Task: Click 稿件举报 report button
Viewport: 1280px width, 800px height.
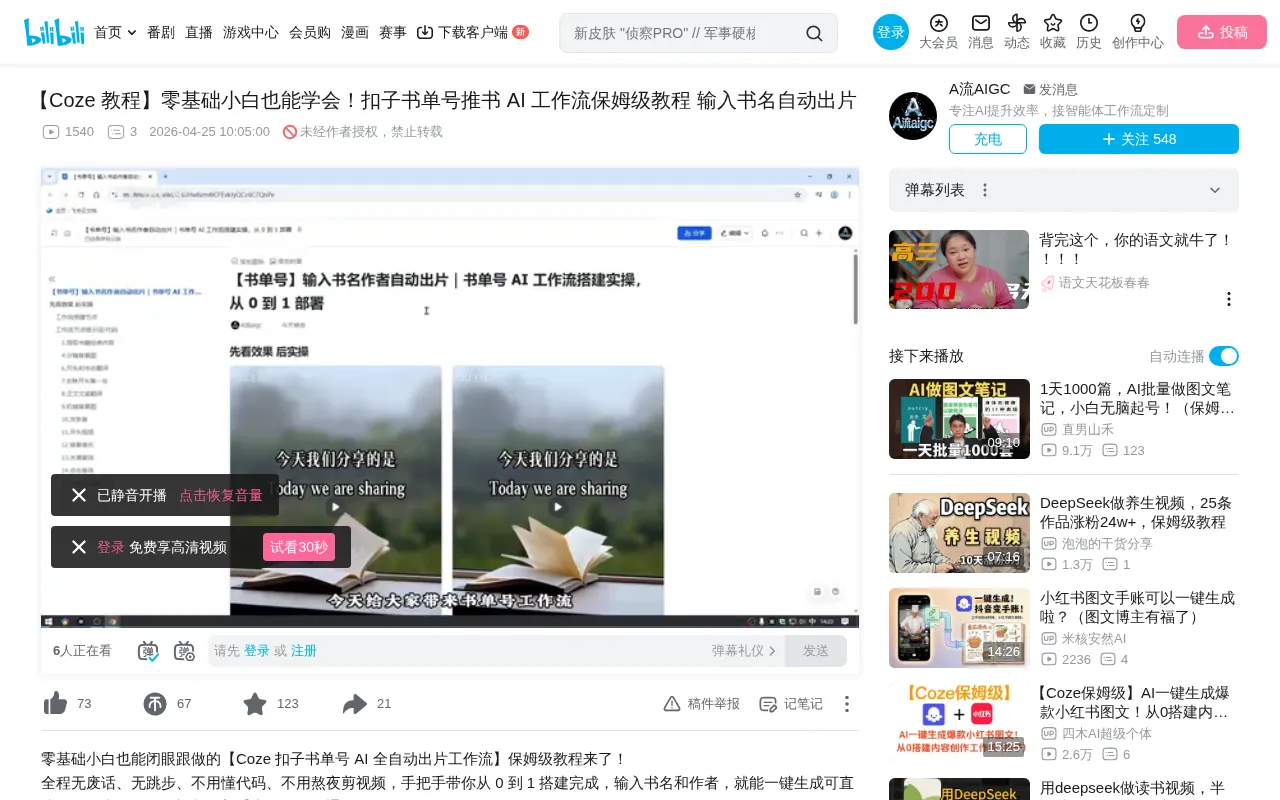Action: pos(702,704)
